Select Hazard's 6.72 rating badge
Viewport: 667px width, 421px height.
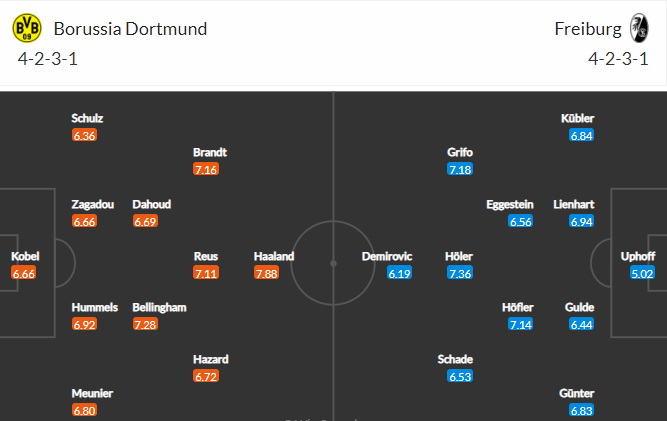pyautogui.click(x=206, y=376)
